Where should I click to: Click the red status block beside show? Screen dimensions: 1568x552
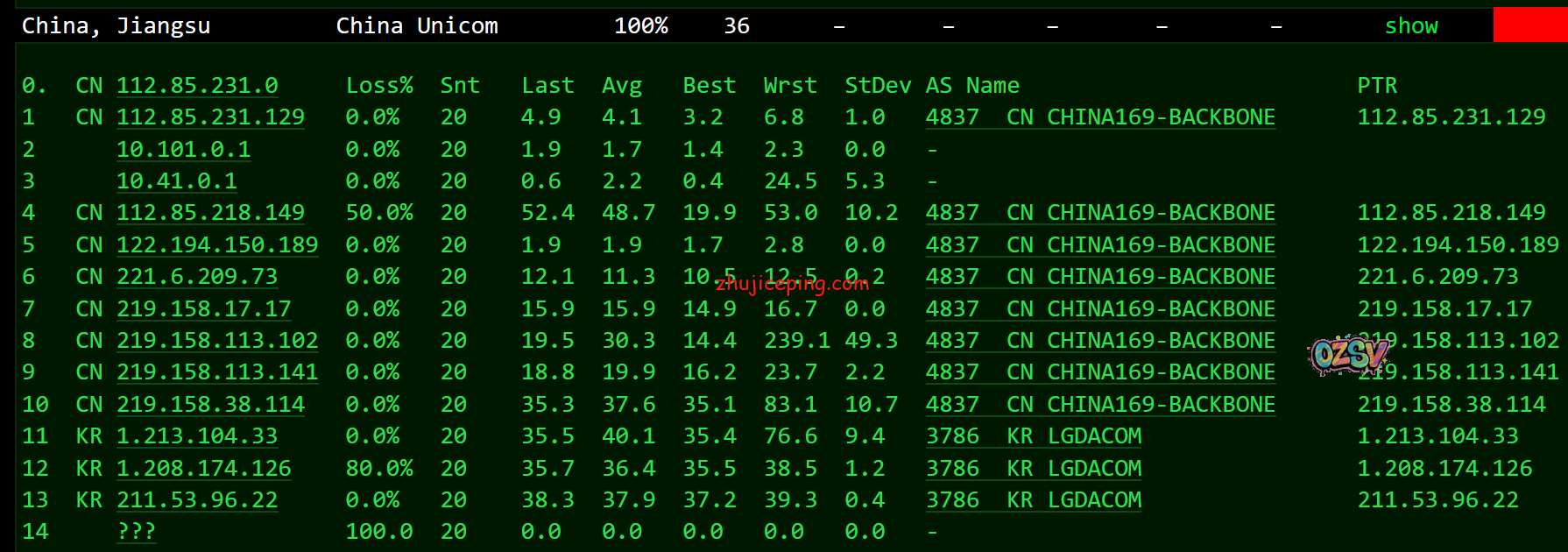point(1529,25)
